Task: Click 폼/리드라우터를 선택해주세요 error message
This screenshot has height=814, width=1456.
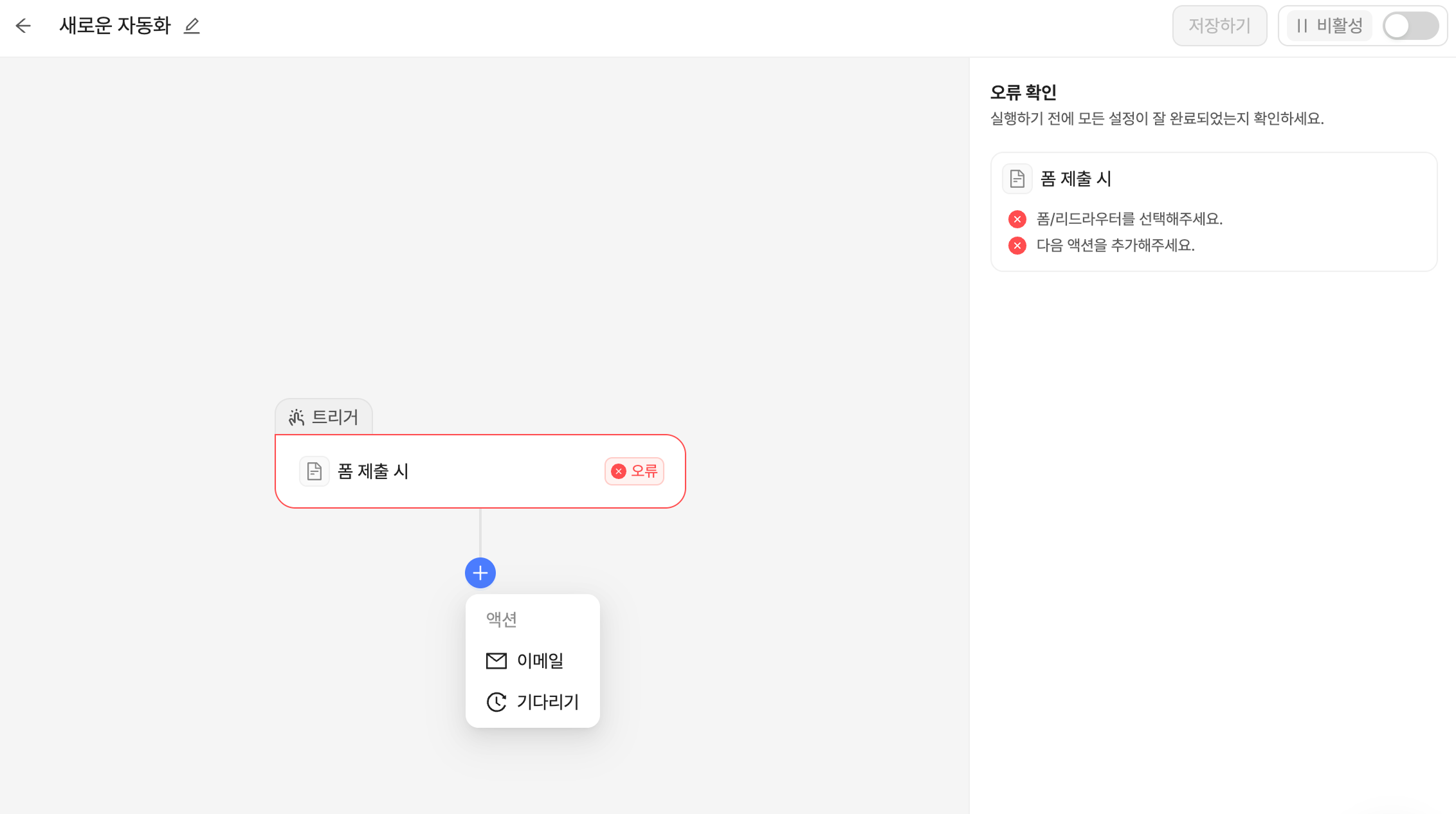Action: pos(1129,219)
